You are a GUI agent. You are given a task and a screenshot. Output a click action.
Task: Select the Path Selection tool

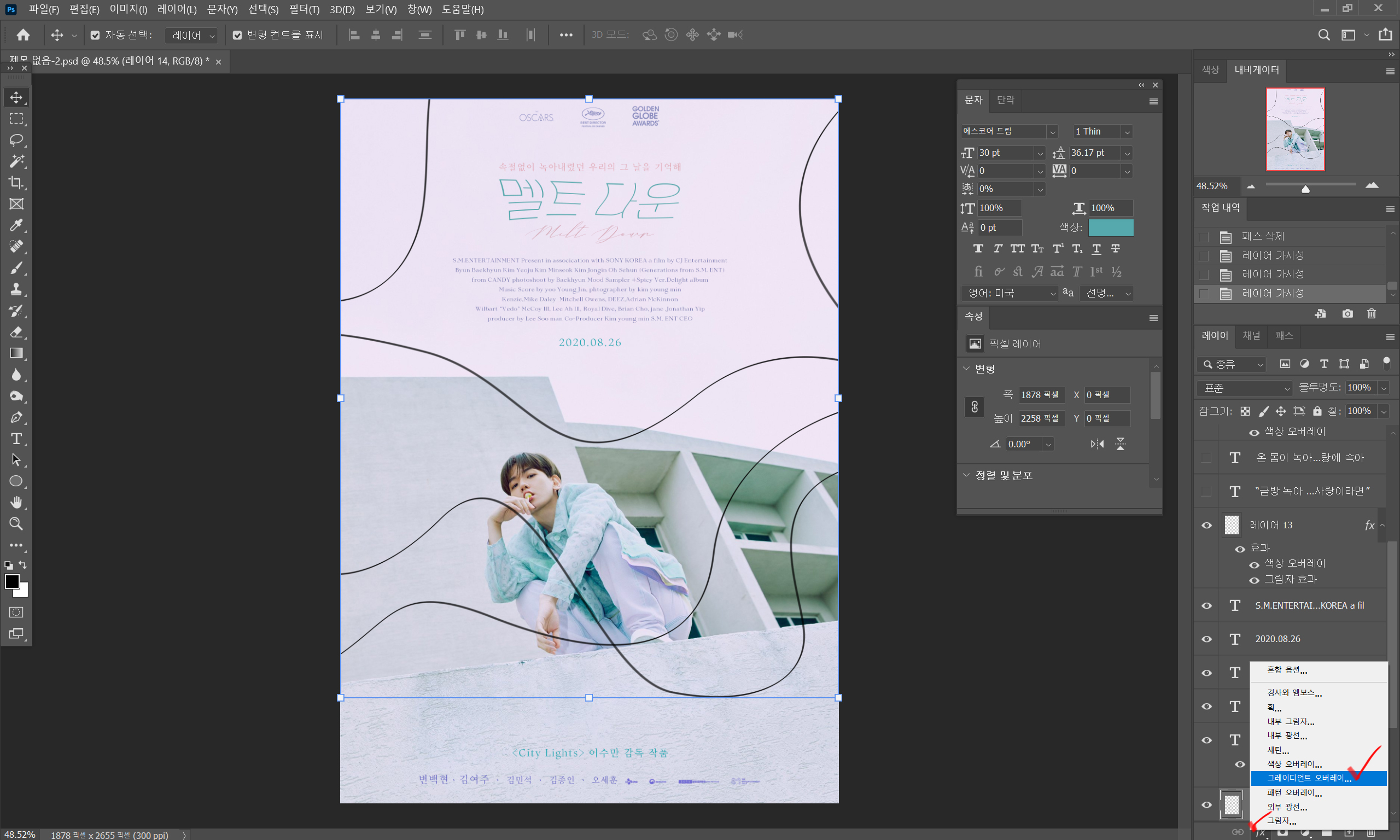16,459
